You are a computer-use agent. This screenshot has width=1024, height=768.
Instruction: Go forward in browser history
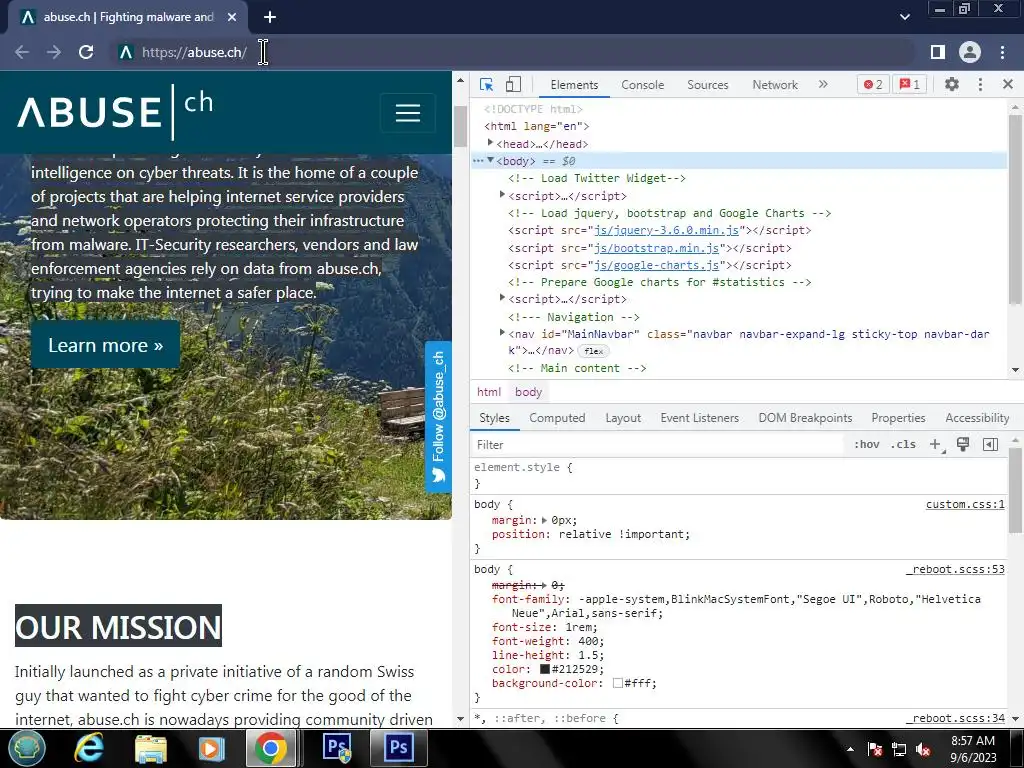coord(54,52)
